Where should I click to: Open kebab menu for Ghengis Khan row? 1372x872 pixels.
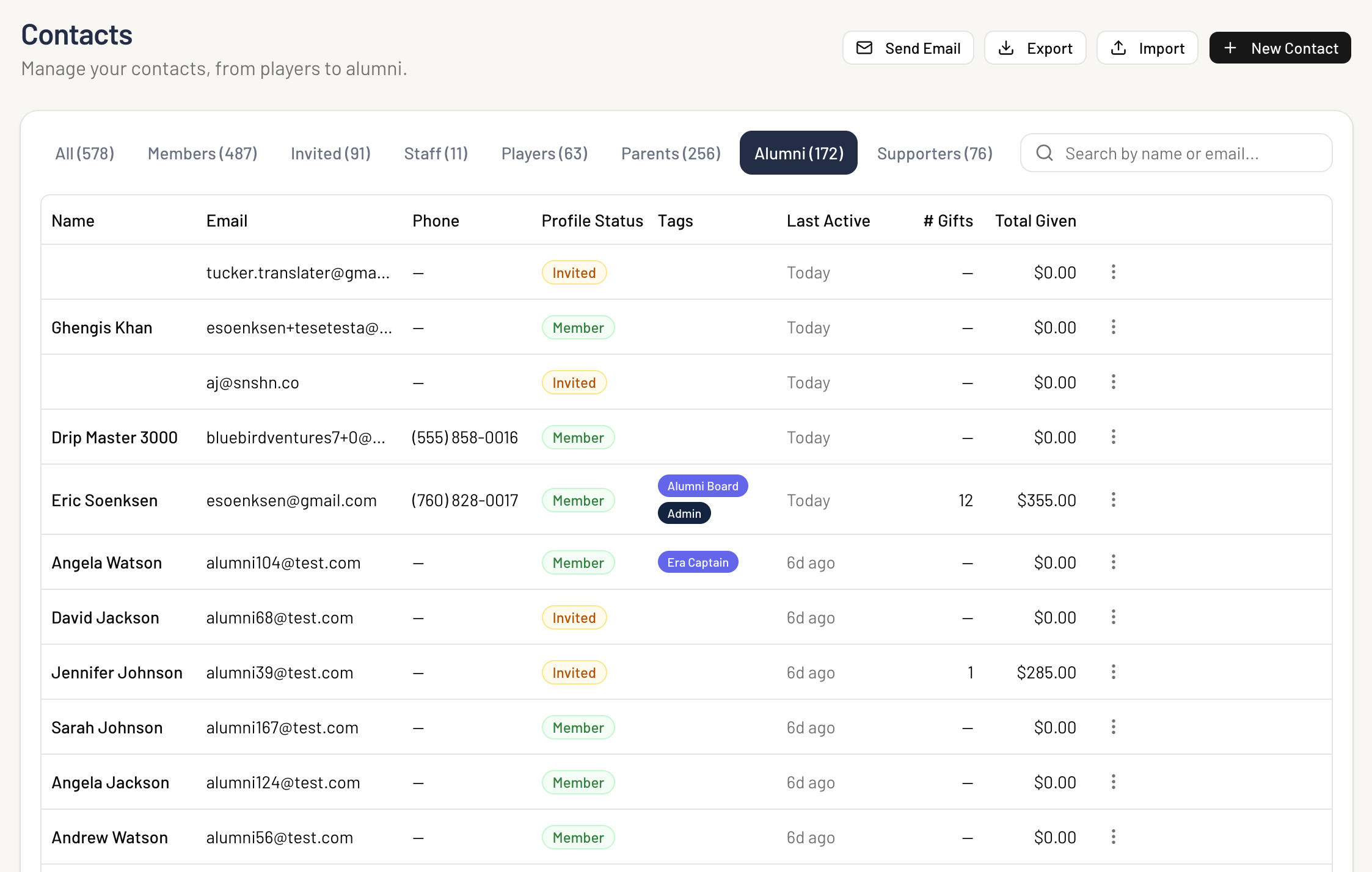1113,327
